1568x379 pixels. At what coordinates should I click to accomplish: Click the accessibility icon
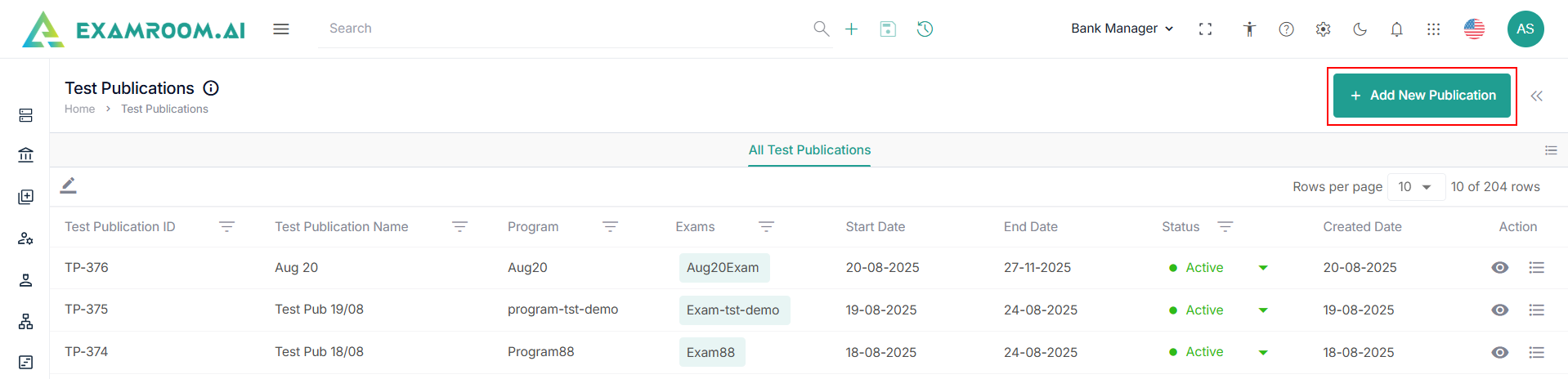tap(1249, 29)
